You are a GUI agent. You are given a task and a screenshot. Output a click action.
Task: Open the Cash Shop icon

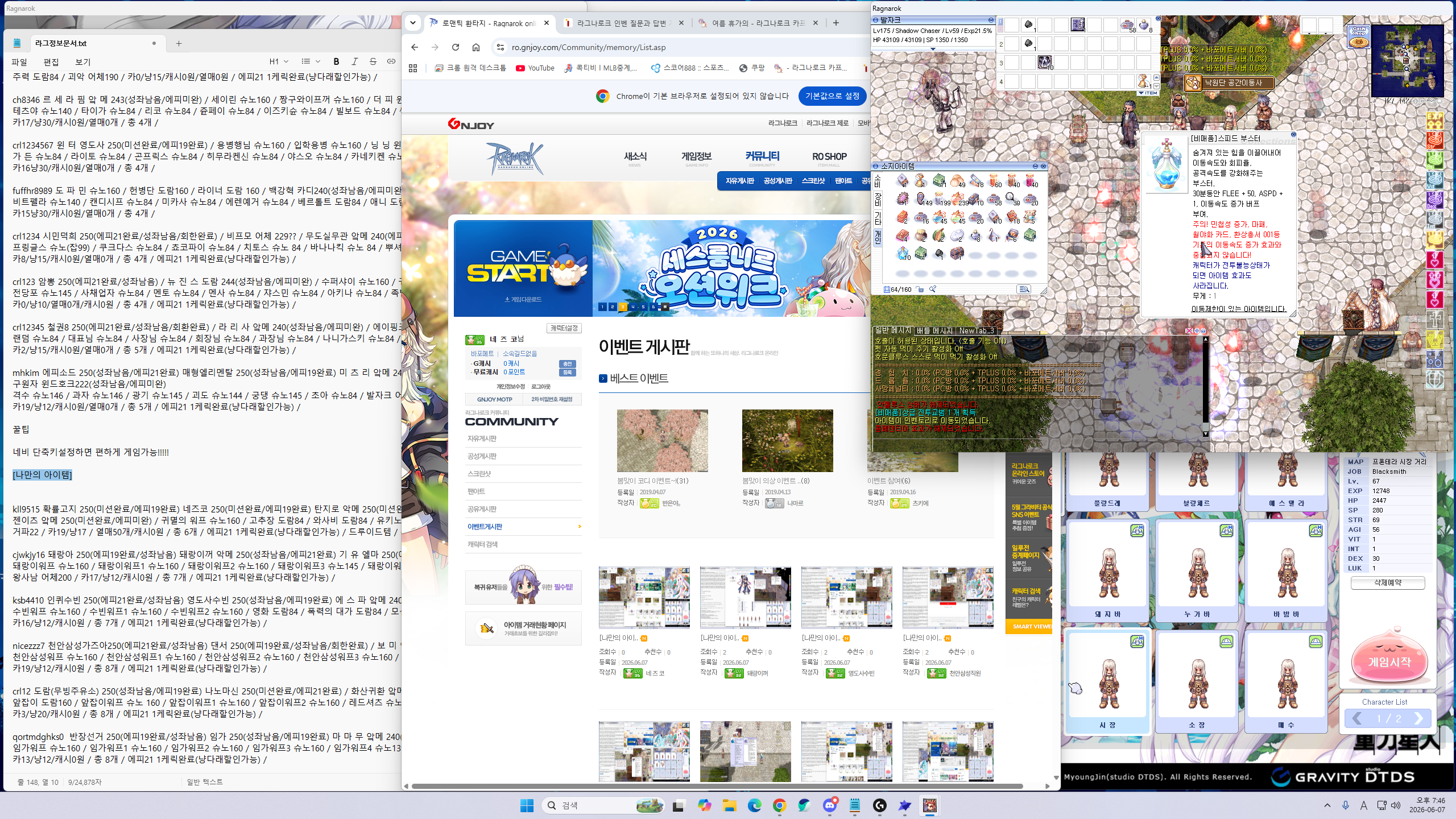tap(1359, 36)
